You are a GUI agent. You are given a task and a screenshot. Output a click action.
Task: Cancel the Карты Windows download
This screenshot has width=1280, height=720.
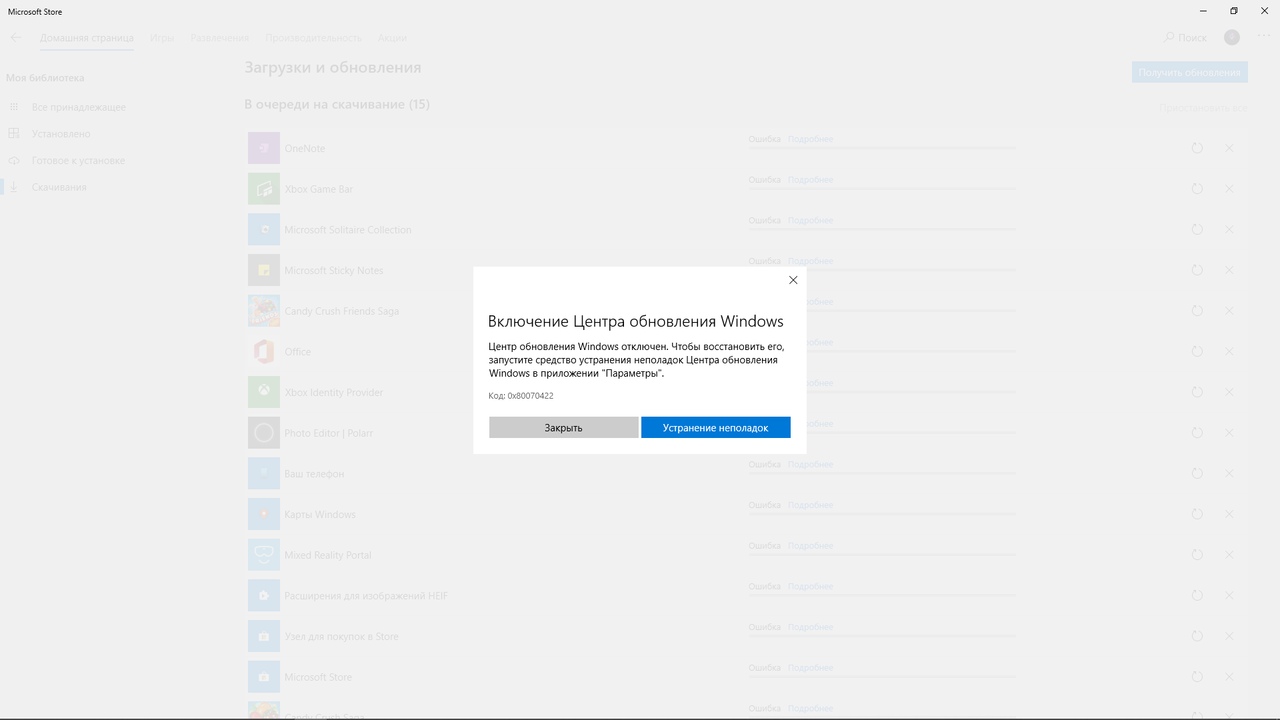[1230, 514]
